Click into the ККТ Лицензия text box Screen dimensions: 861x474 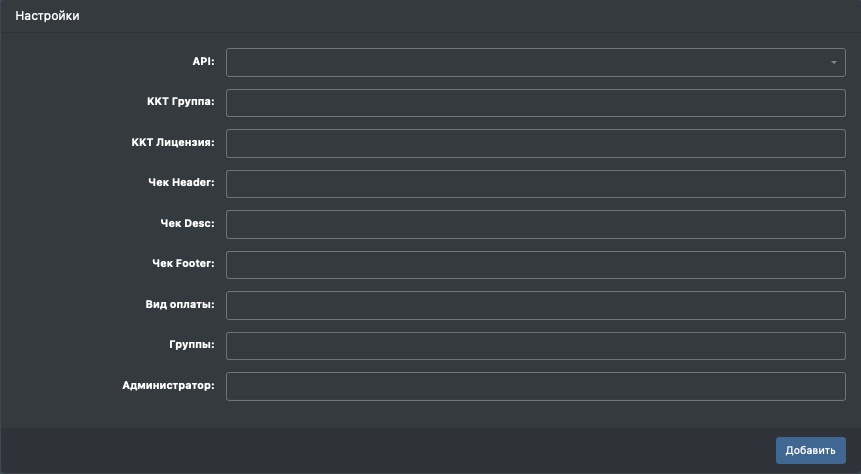(536, 144)
